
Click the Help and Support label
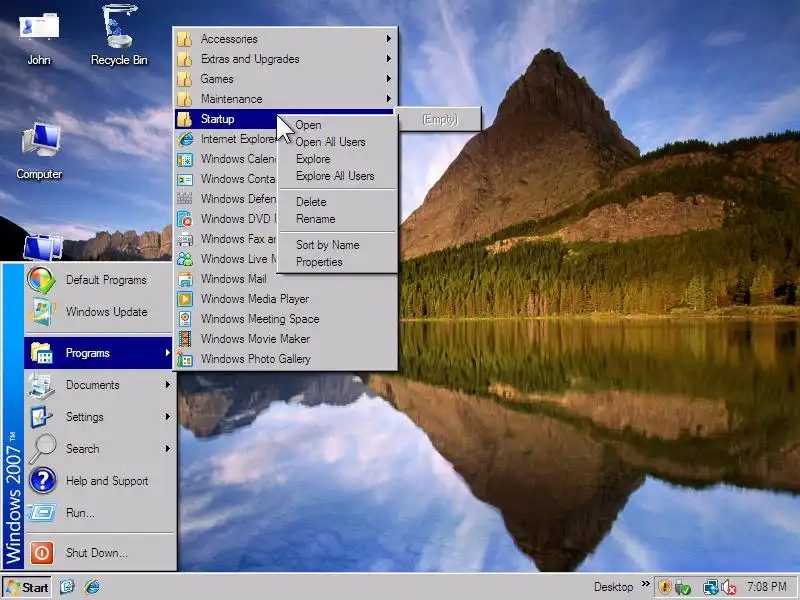107,481
